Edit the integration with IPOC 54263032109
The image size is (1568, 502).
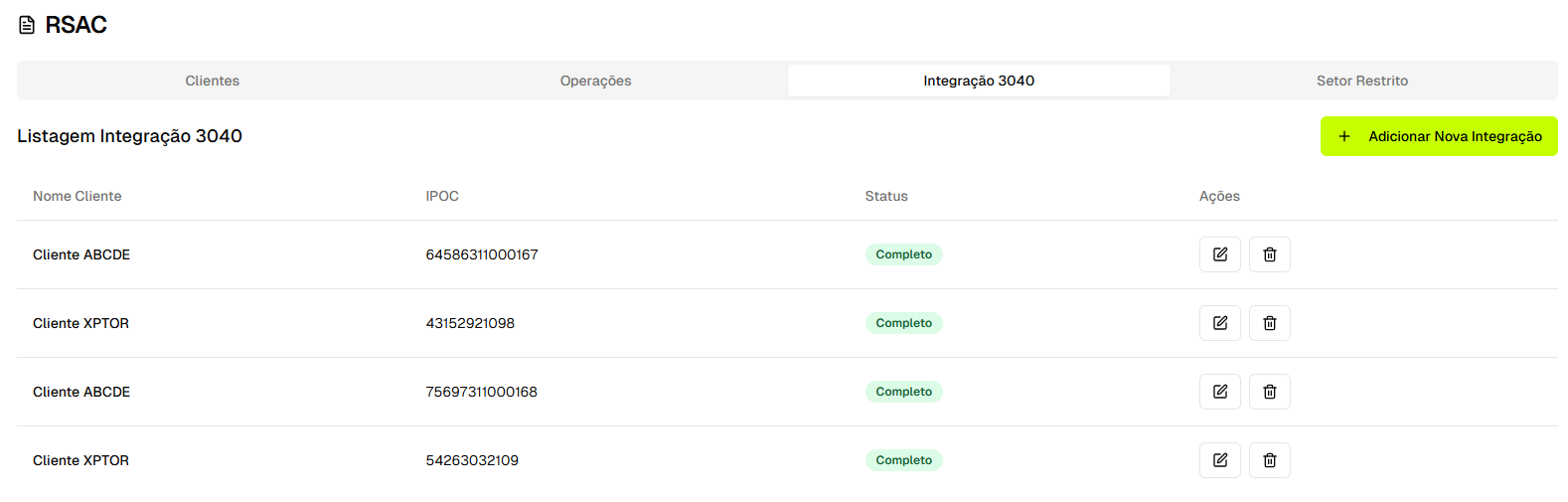coord(1219,460)
